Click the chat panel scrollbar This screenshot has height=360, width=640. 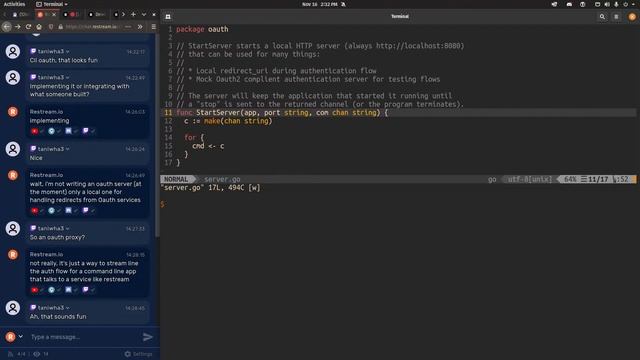(x=158, y=135)
